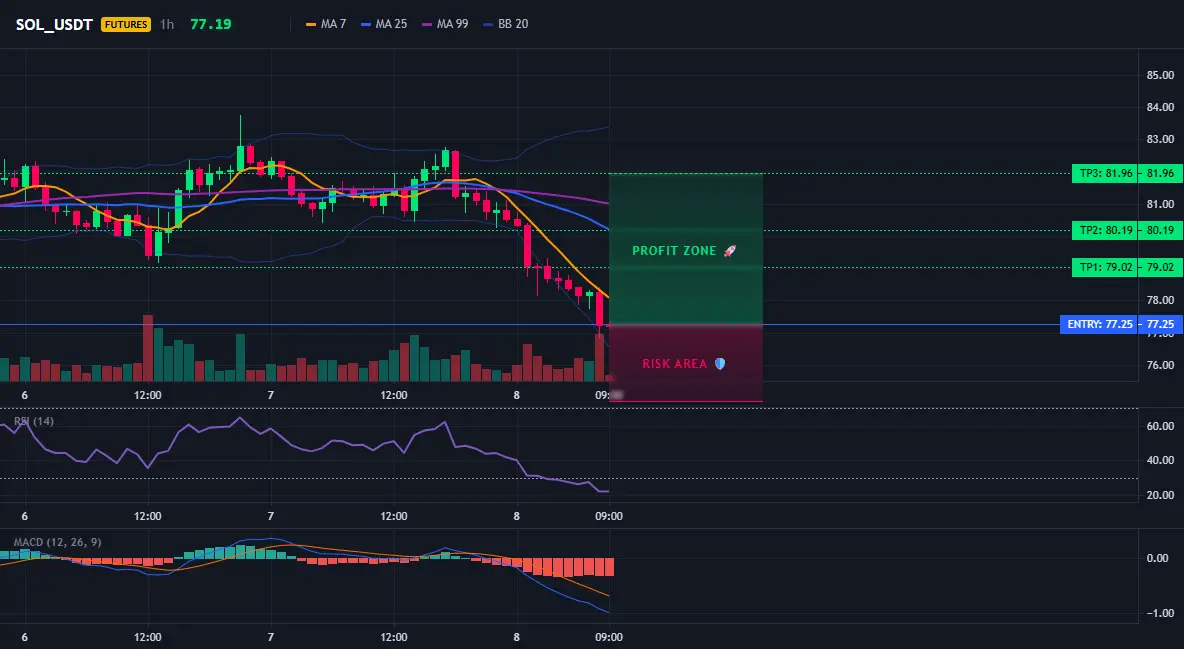Viewport: 1184px width, 649px height.
Task: Select the TP3: 81.96 target label
Action: click(1106, 173)
